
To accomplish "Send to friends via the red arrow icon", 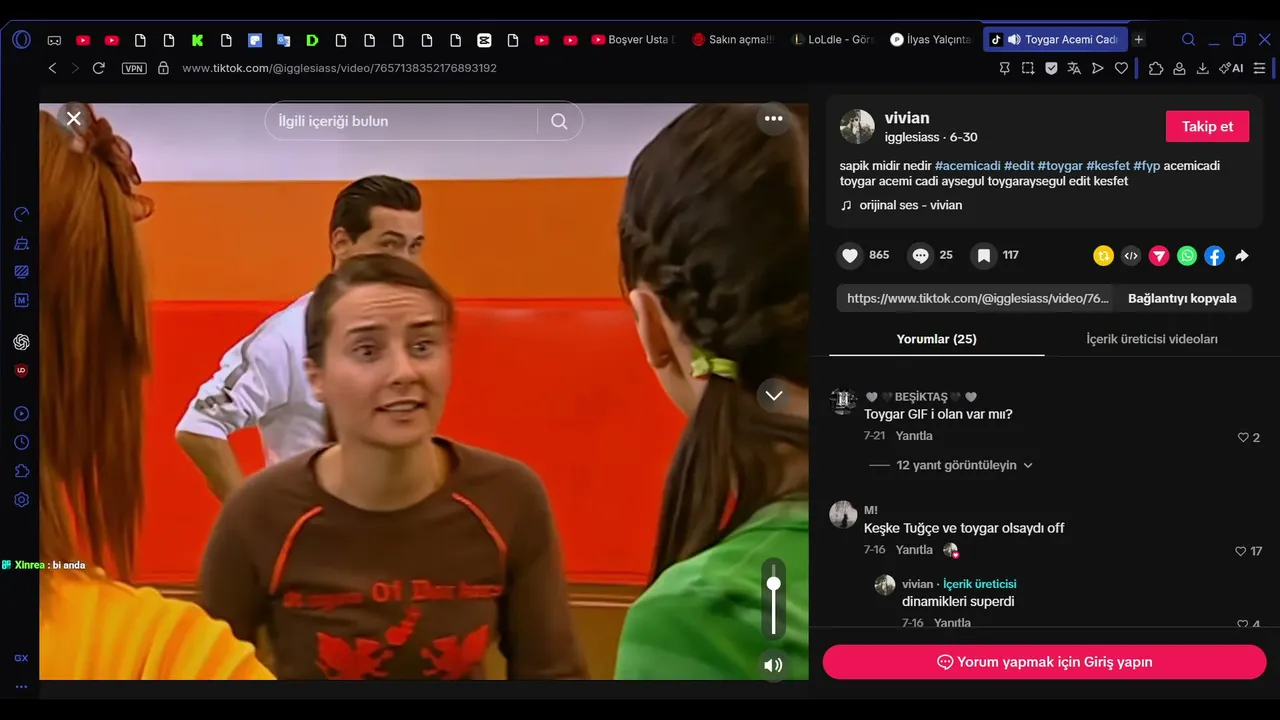I will coord(1159,256).
